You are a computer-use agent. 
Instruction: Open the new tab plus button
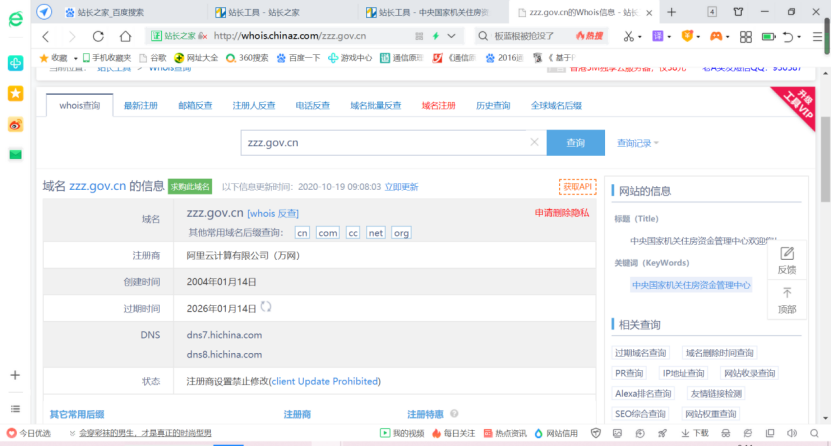pos(671,12)
